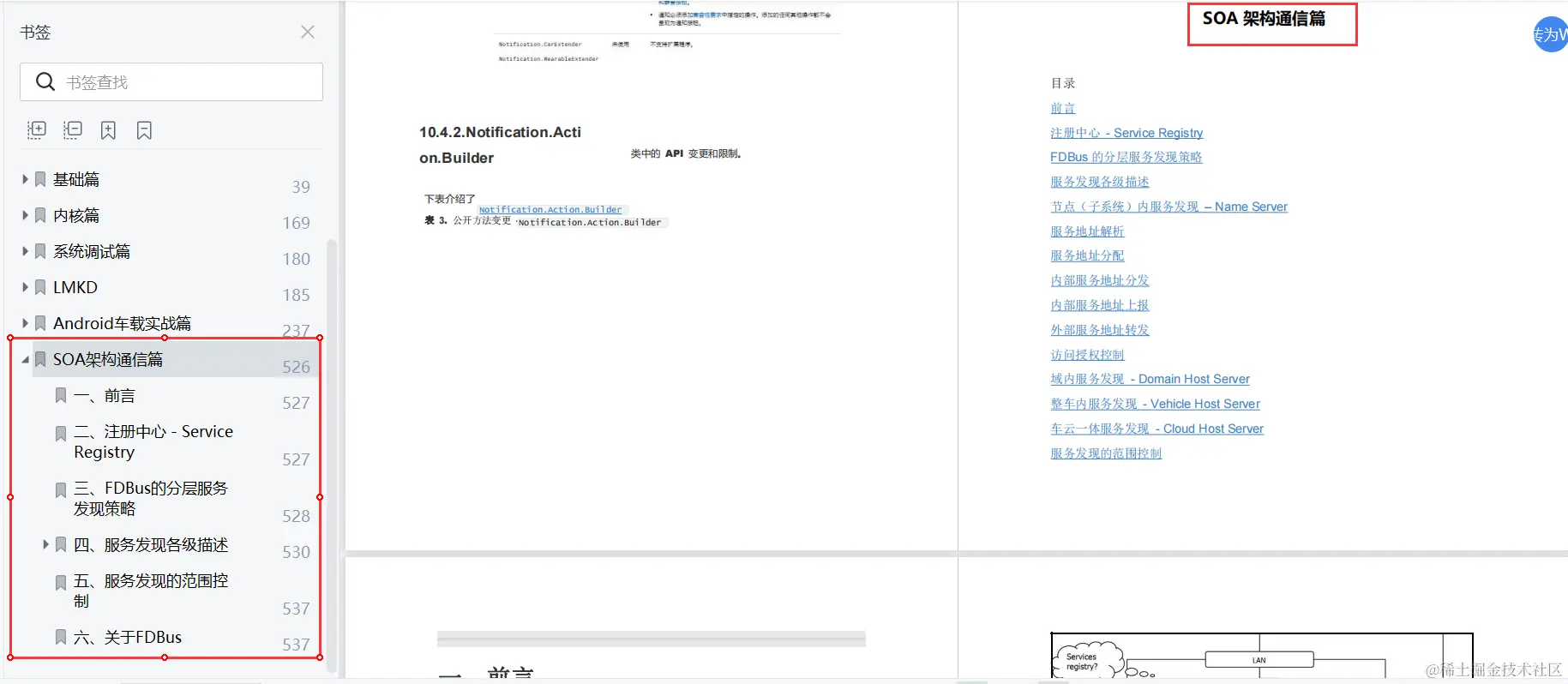The height and width of the screenshot is (684, 1568).
Task: Open 内部服务地址上报 contents link
Action: 1099,305
